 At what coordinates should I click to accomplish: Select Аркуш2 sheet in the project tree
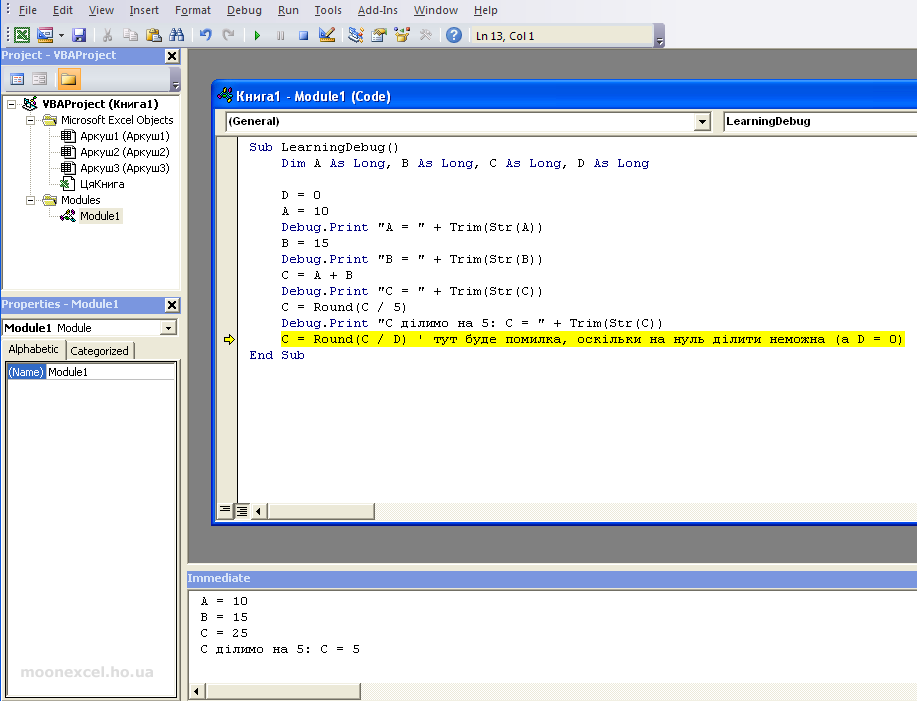click(x=124, y=152)
